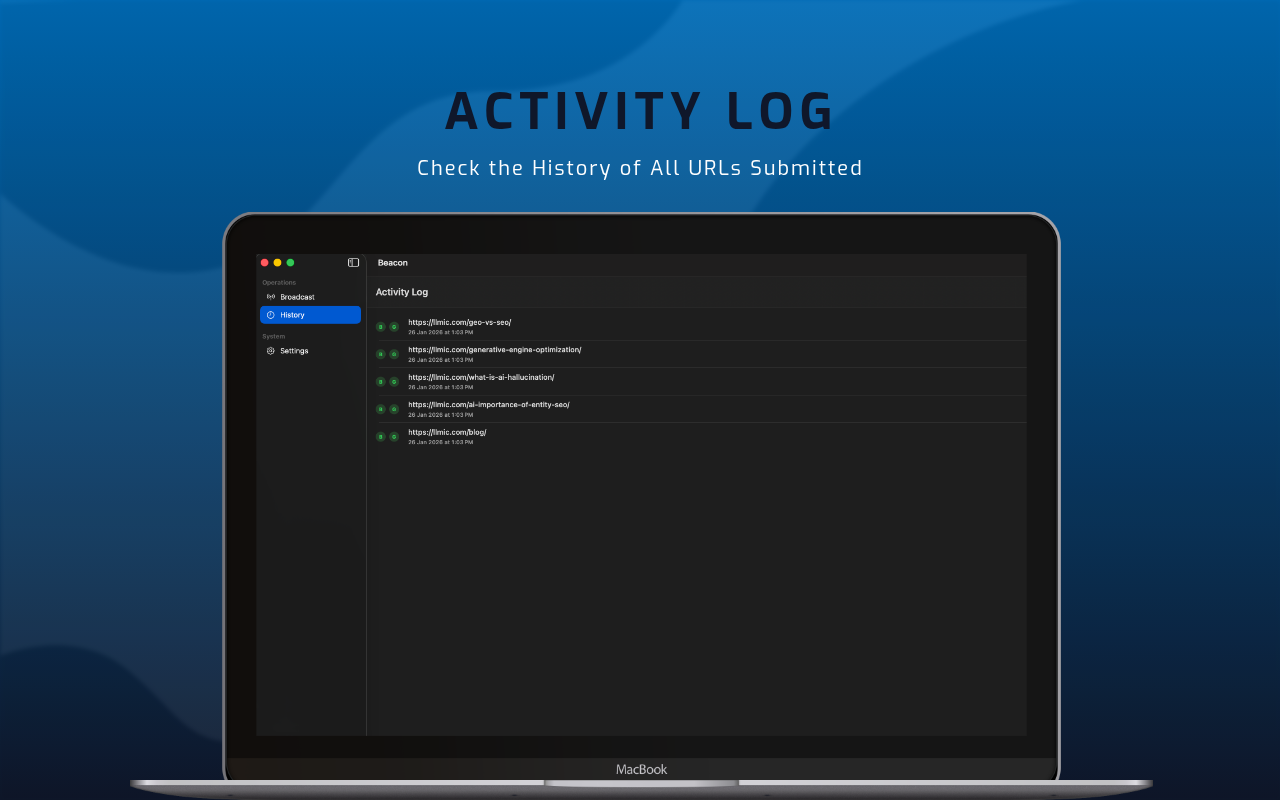The height and width of the screenshot is (800, 1280).
Task: Toggle the Google indicator on the blog row
Action: 393,436
